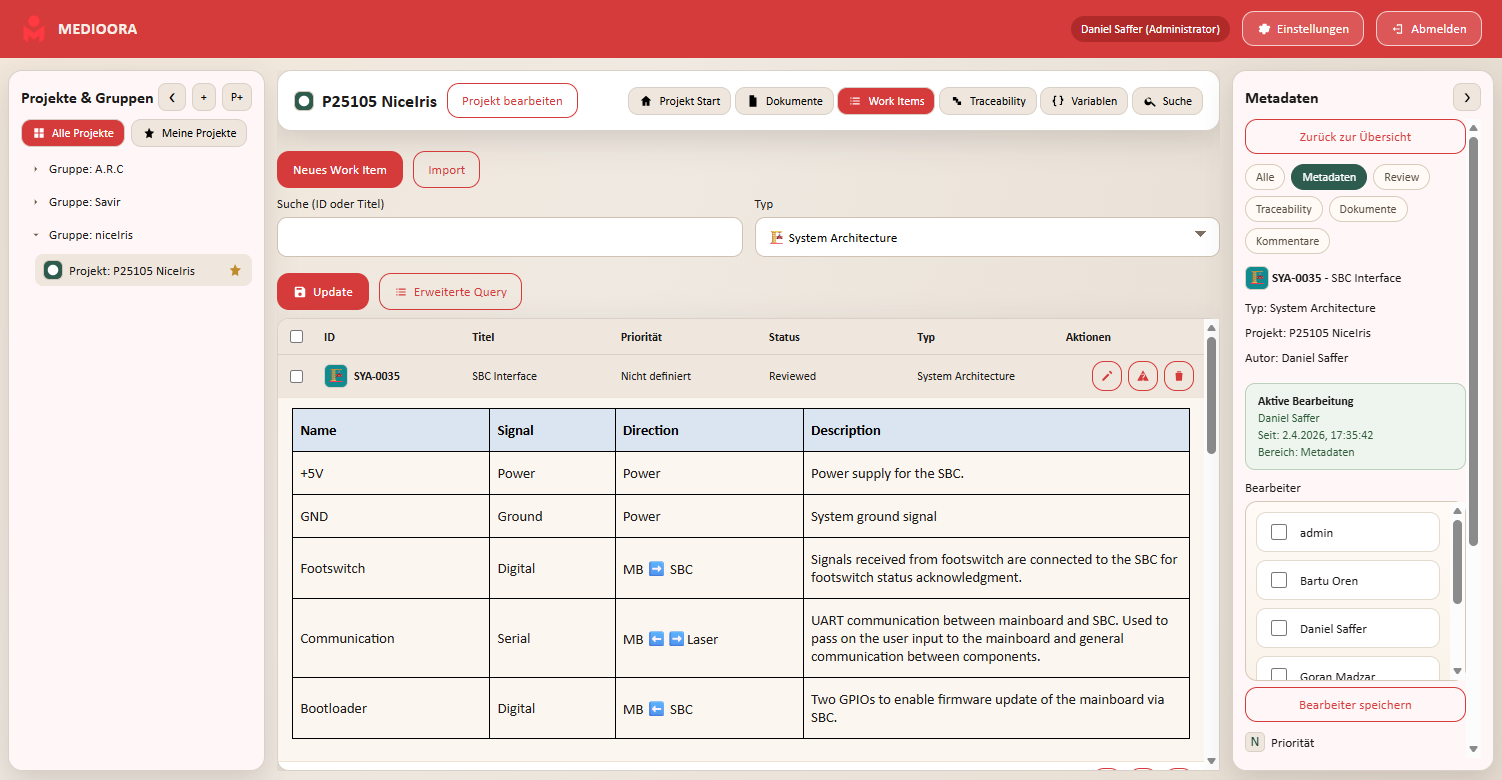Collapse the left sidebar with the chevron
The height and width of the screenshot is (780, 1502).
(171, 97)
